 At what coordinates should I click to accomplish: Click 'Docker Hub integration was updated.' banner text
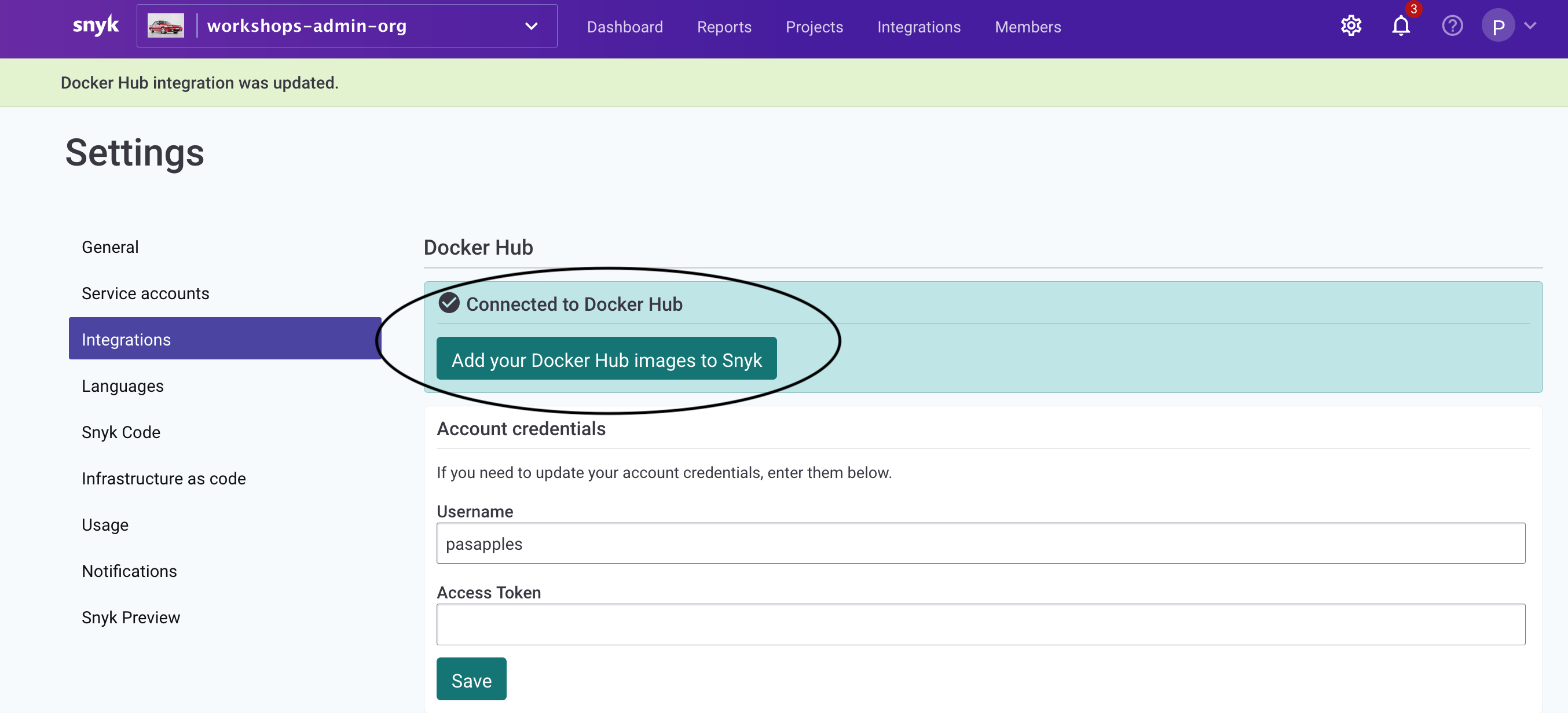[200, 83]
